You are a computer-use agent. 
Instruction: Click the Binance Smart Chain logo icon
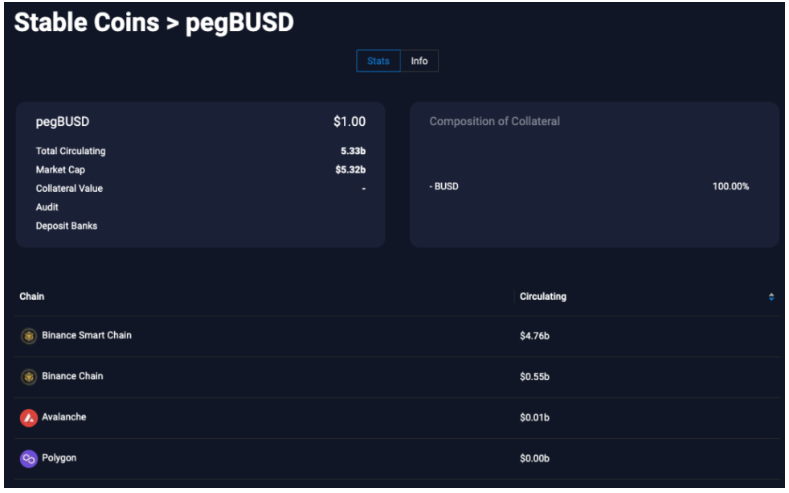click(29, 336)
